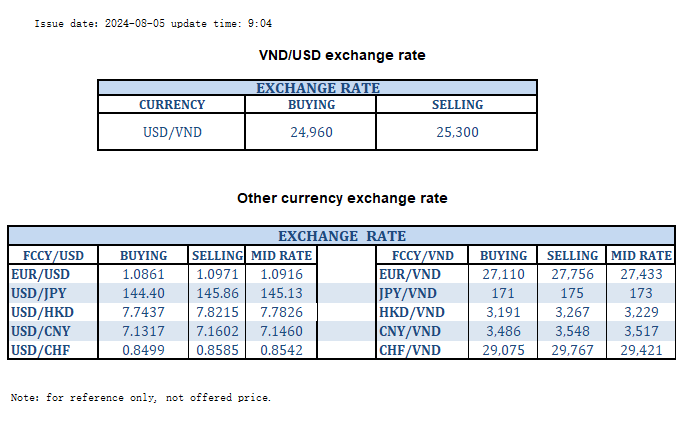
Task: Click the EUR/VND row label
Action: click(x=410, y=274)
